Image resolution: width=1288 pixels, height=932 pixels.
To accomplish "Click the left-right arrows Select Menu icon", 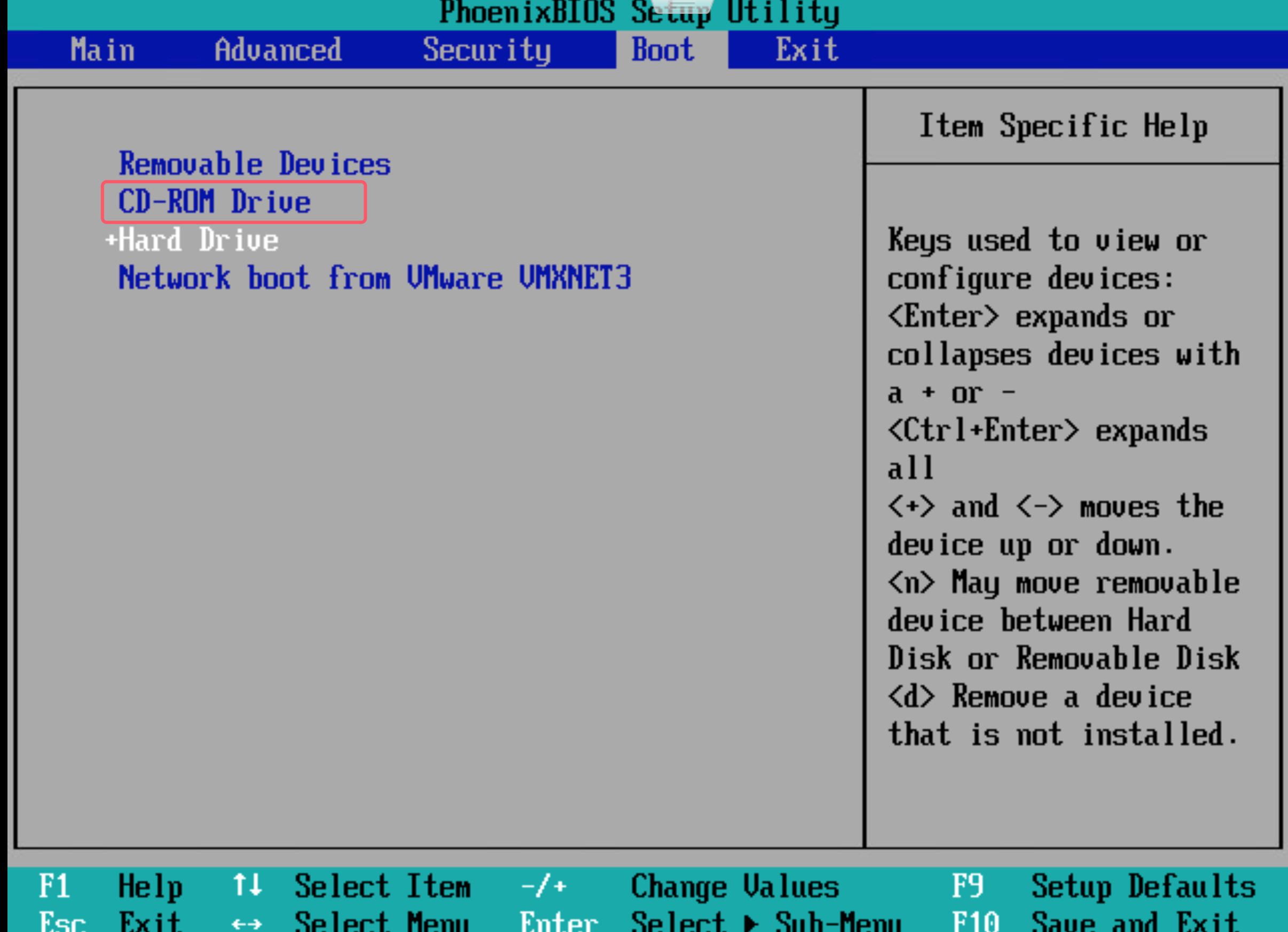I will point(247,923).
